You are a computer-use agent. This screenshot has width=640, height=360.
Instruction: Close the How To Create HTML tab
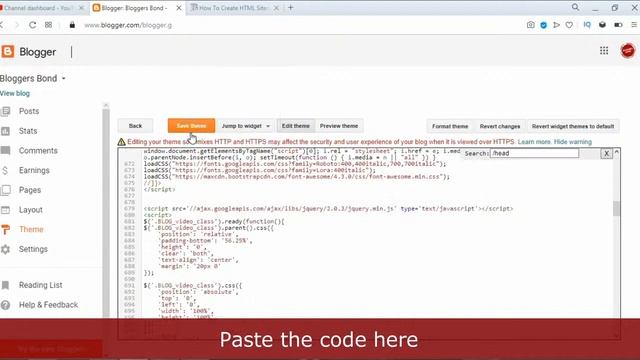coord(276,8)
